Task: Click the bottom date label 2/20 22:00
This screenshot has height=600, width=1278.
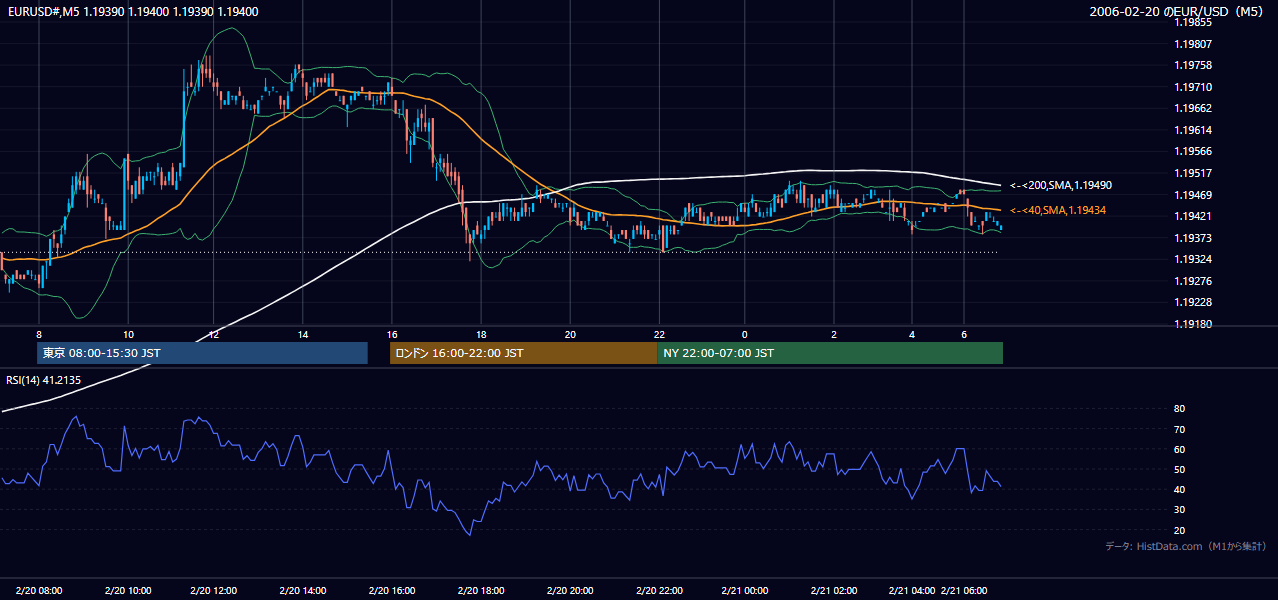Action: click(658, 591)
